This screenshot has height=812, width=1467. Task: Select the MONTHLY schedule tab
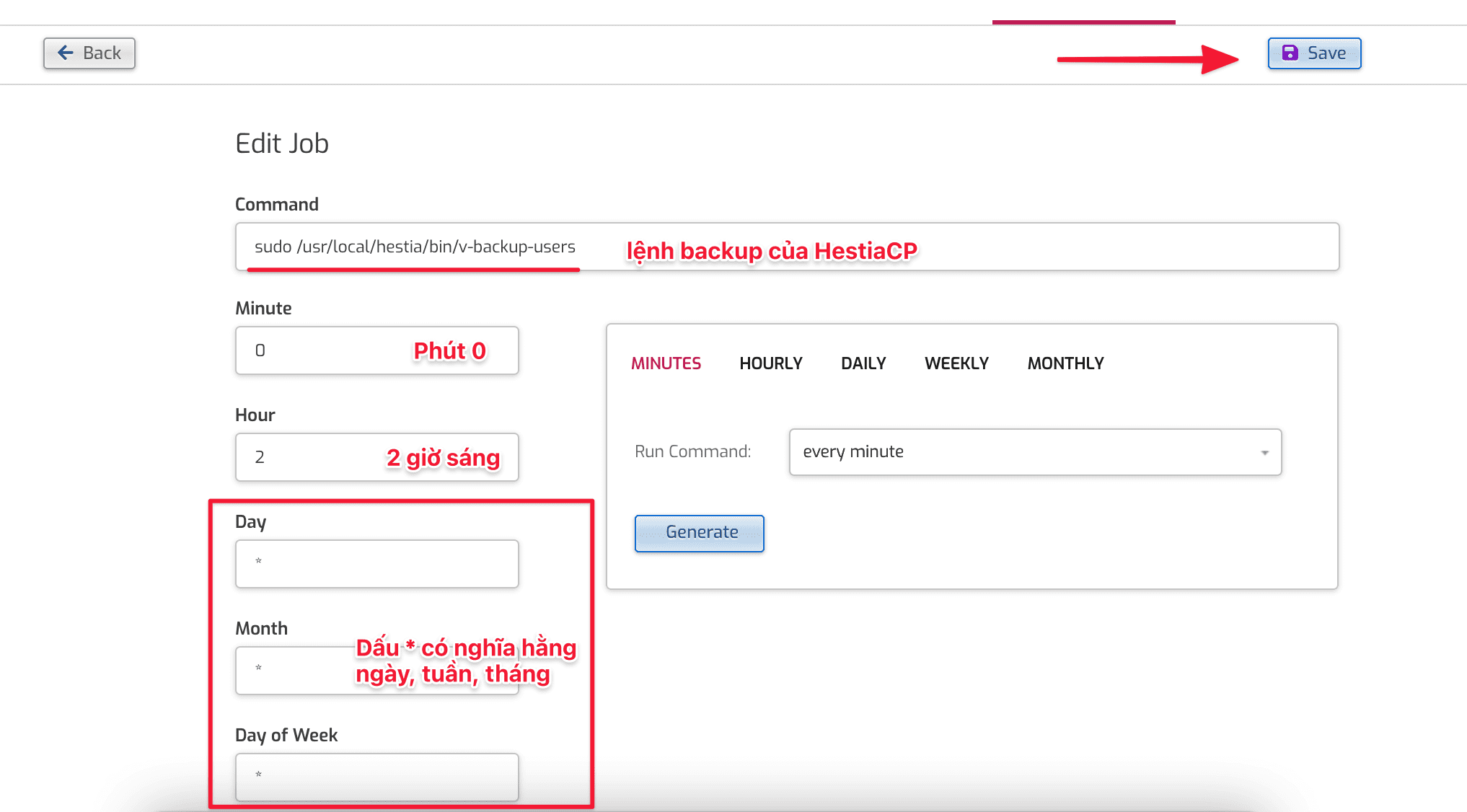click(x=1065, y=363)
